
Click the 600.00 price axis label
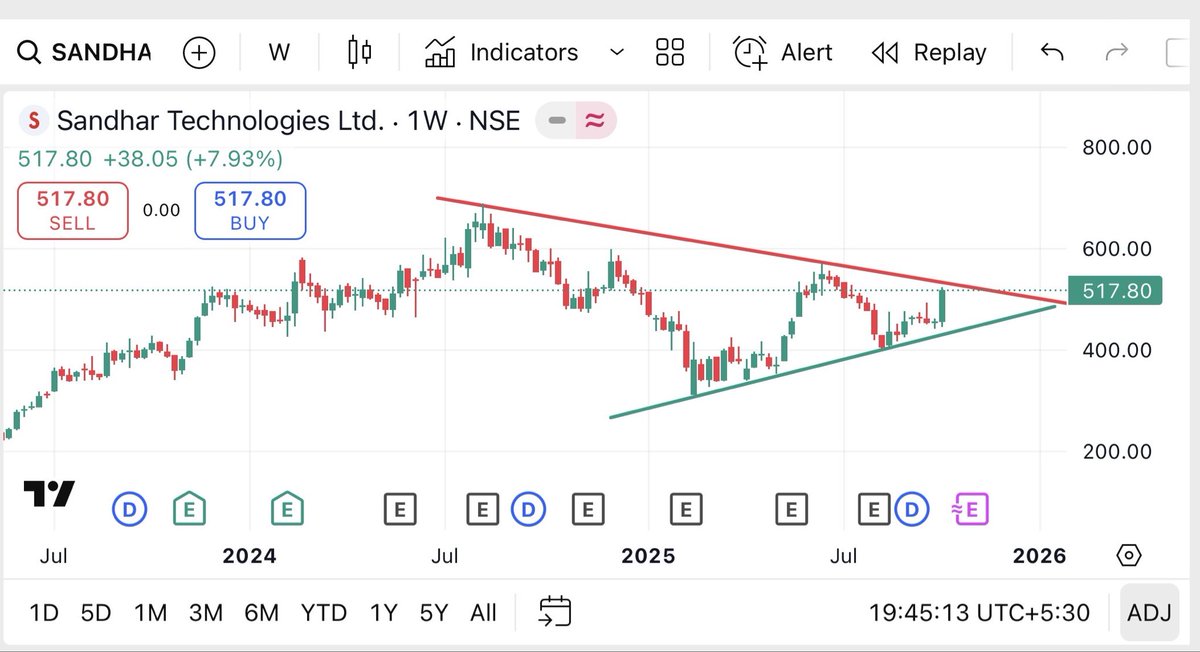coord(1117,248)
